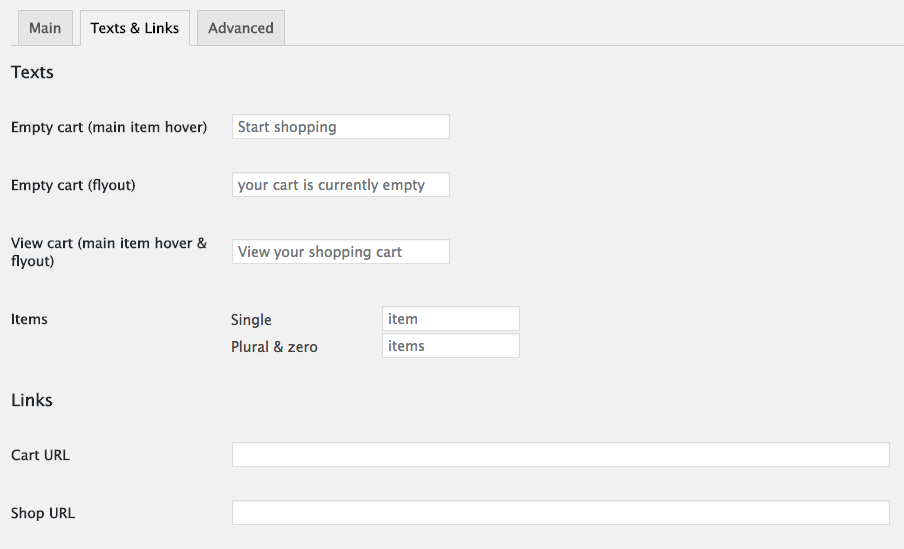Click the 'Single' label text
Viewport: 904px width, 549px height.
(x=251, y=320)
